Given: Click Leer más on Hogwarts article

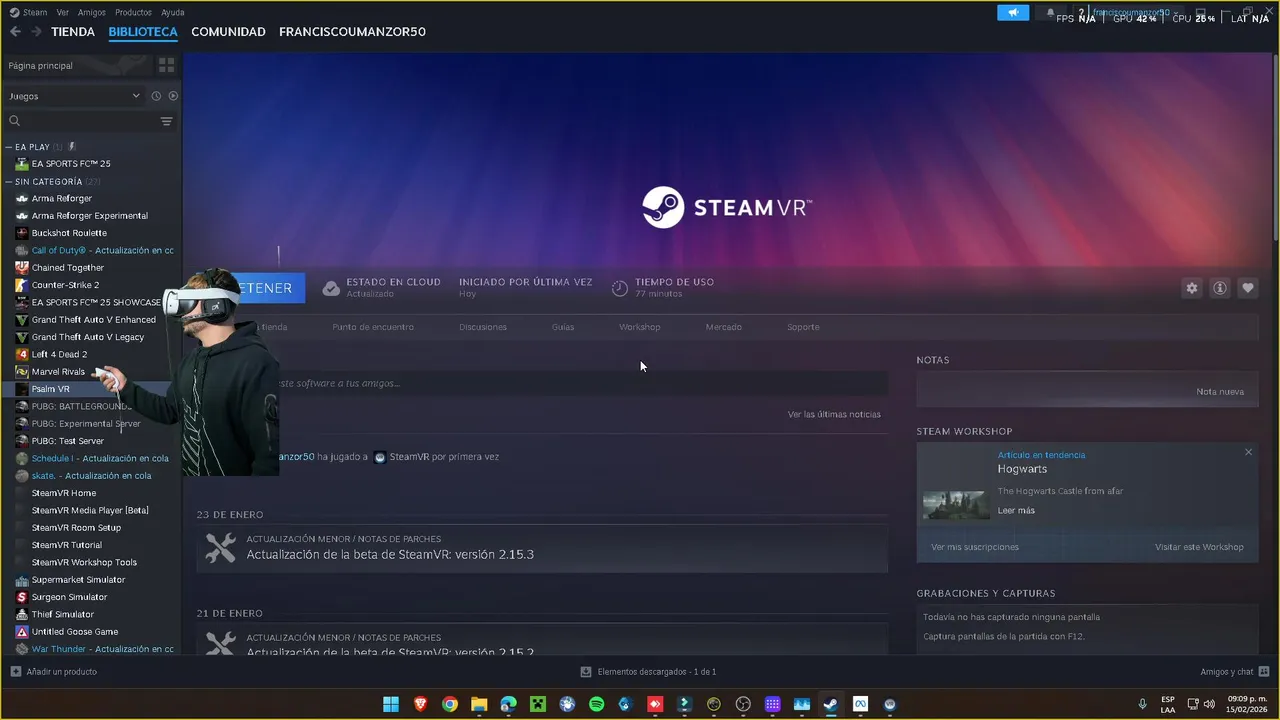Looking at the screenshot, I should [1016, 511].
